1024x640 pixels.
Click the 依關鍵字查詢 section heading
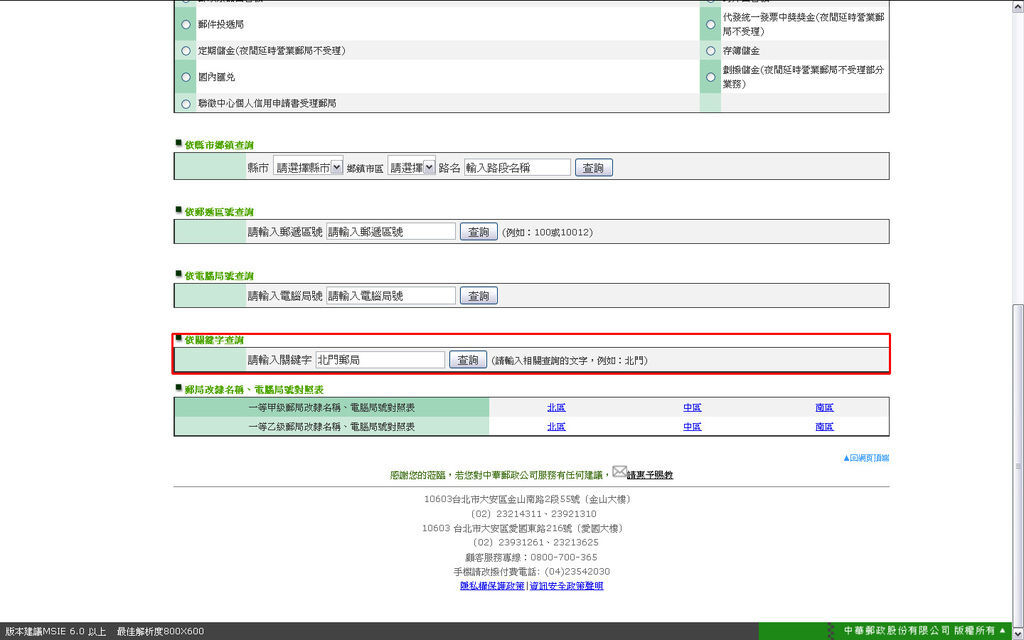point(214,340)
